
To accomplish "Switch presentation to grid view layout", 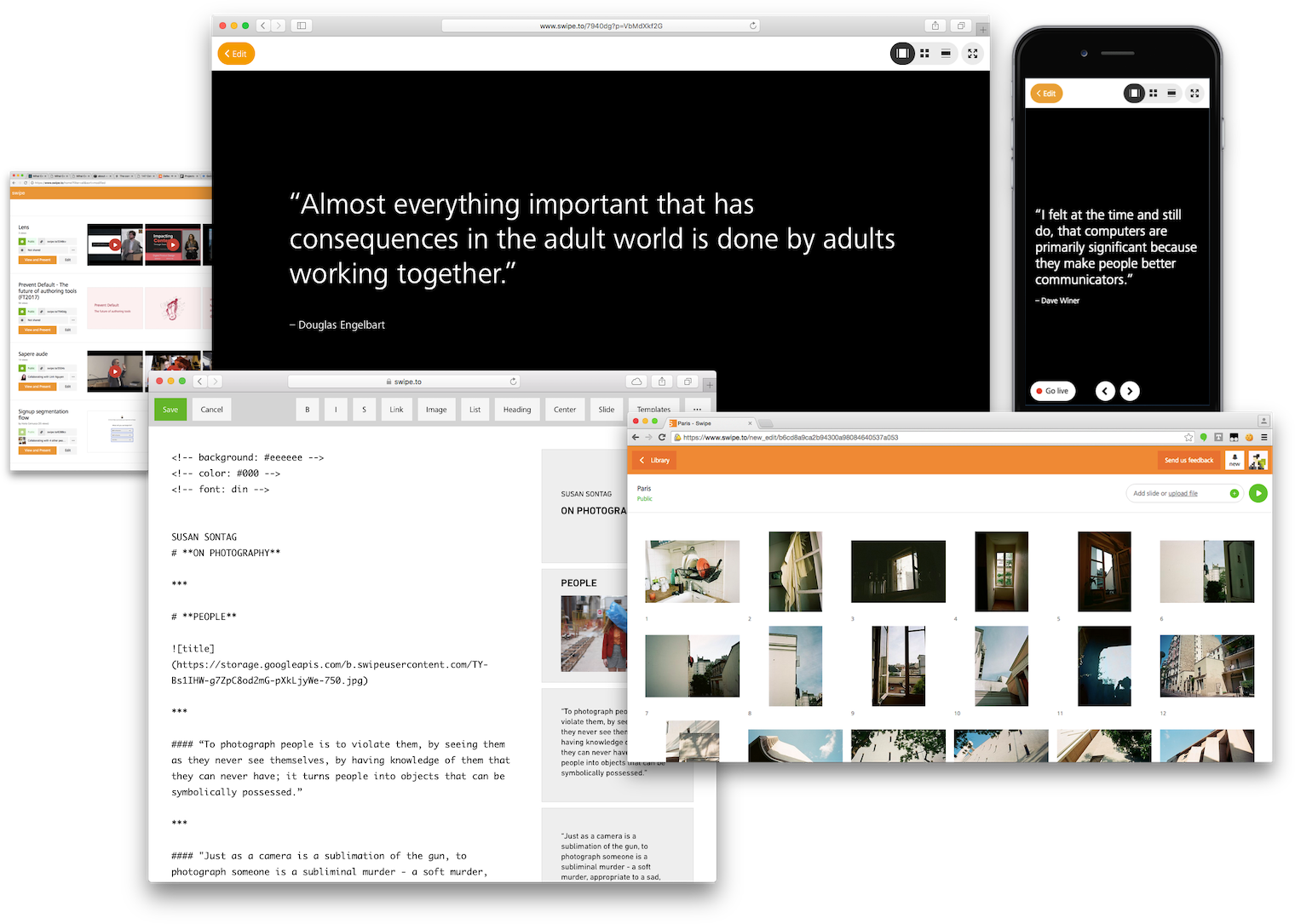I will pyautogui.click(x=924, y=53).
